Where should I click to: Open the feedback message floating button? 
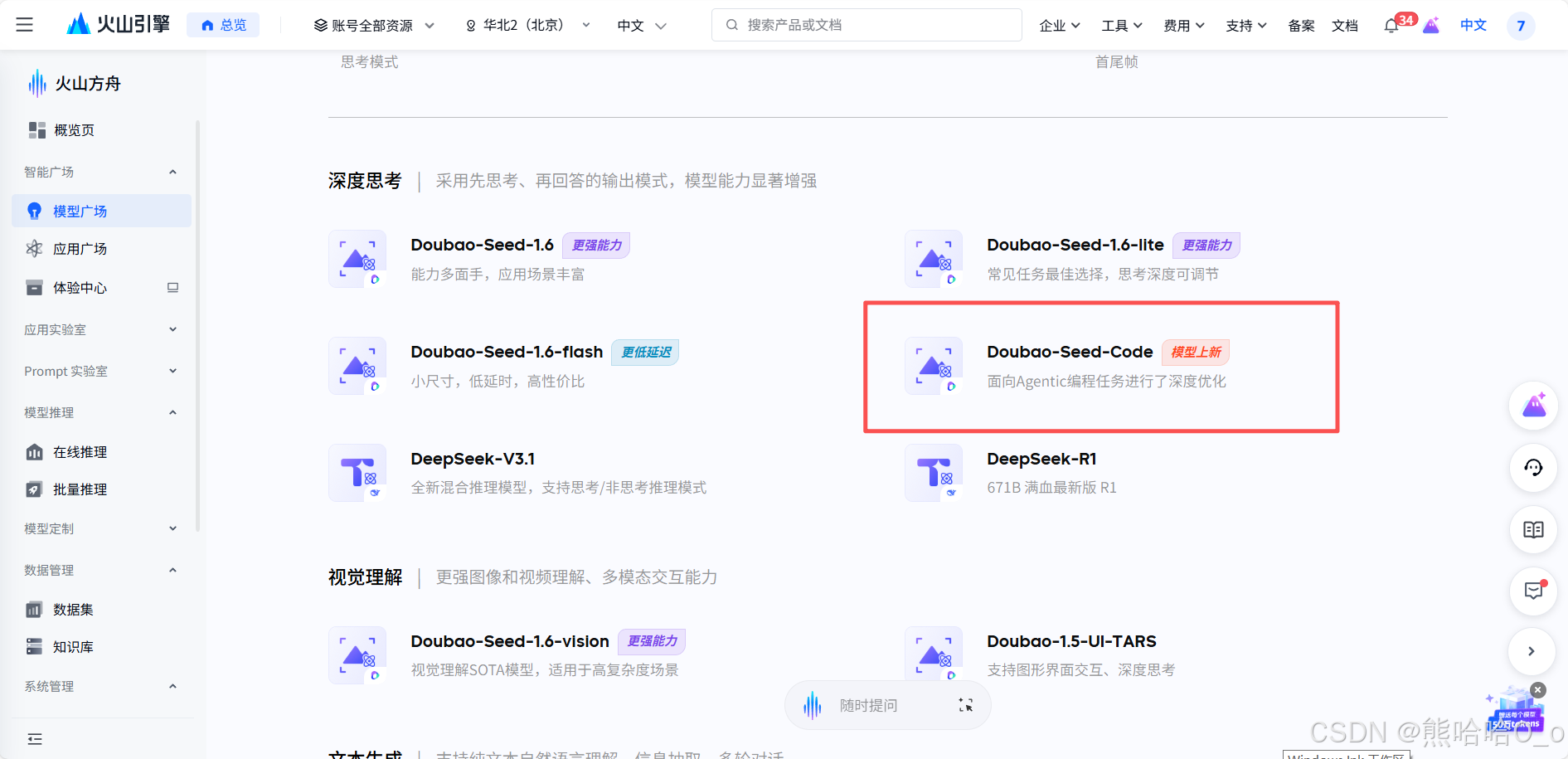tap(1534, 591)
